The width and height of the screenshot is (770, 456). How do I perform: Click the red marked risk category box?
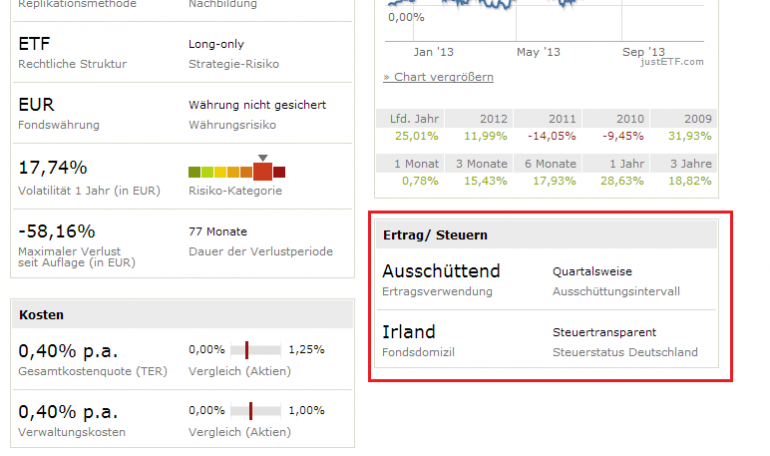point(262,171)
